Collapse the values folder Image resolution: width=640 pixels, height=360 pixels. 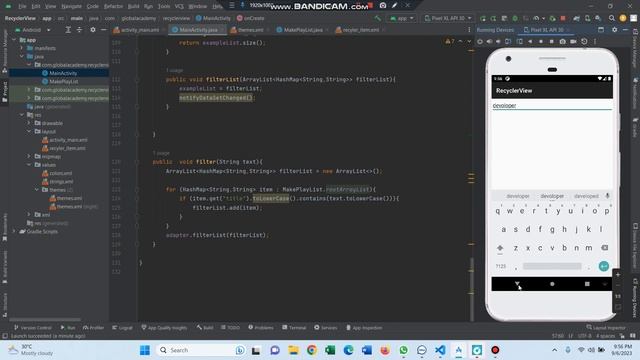click(29, 165)
